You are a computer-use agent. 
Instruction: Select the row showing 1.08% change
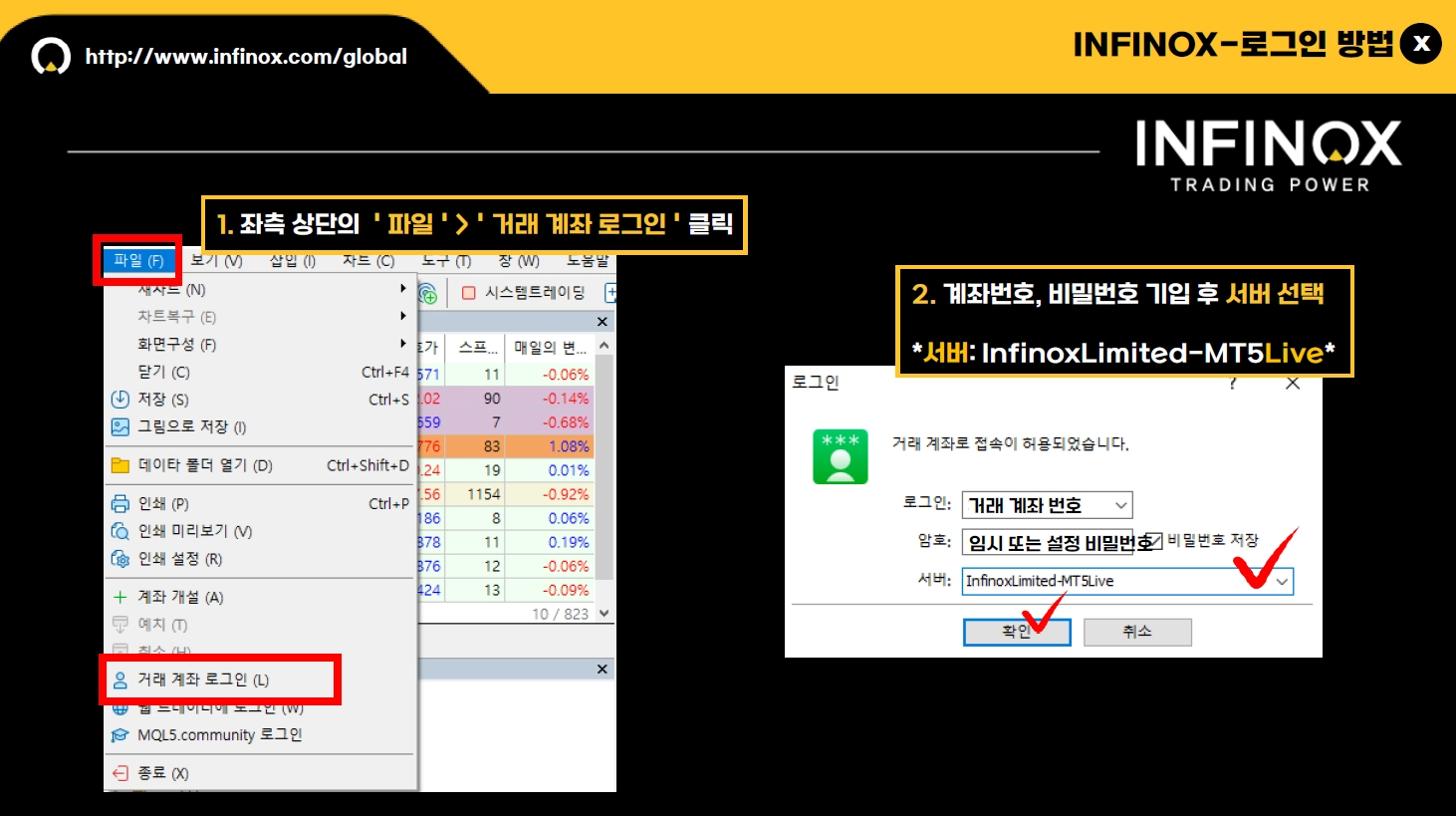(x=505, y=446)
